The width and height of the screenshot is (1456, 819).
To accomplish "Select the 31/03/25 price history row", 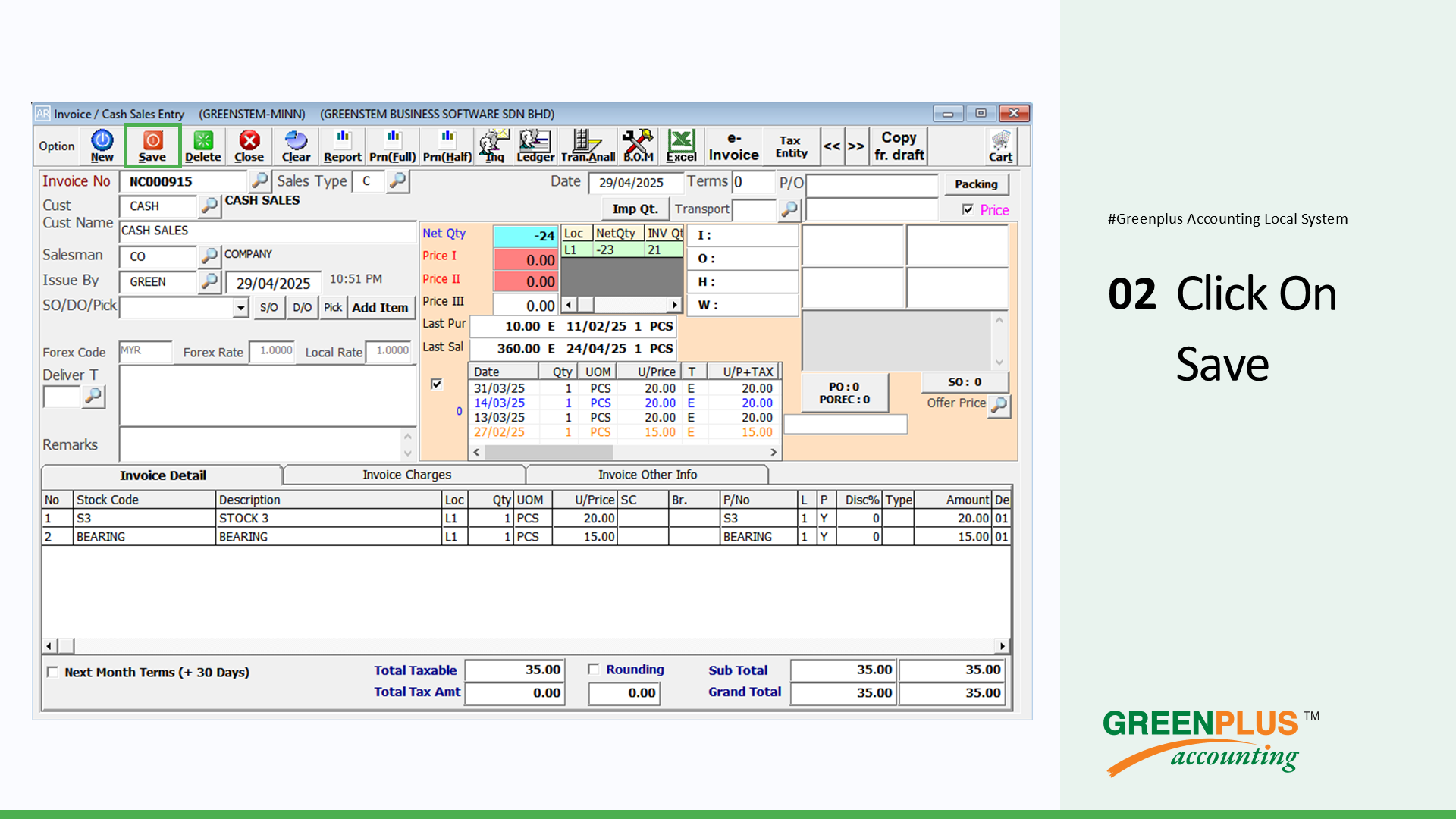I will click(x=623, y=388).
